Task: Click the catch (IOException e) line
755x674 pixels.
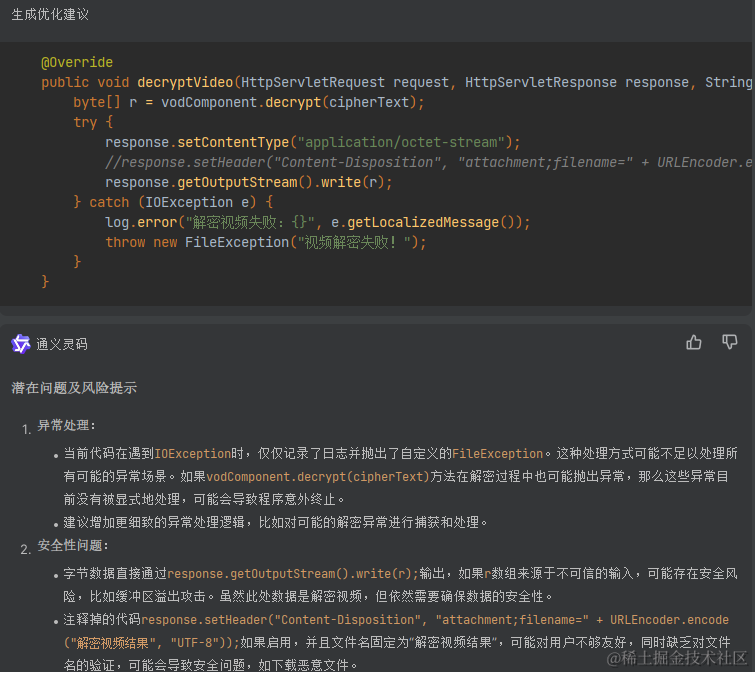Action: tap(173, 202)
